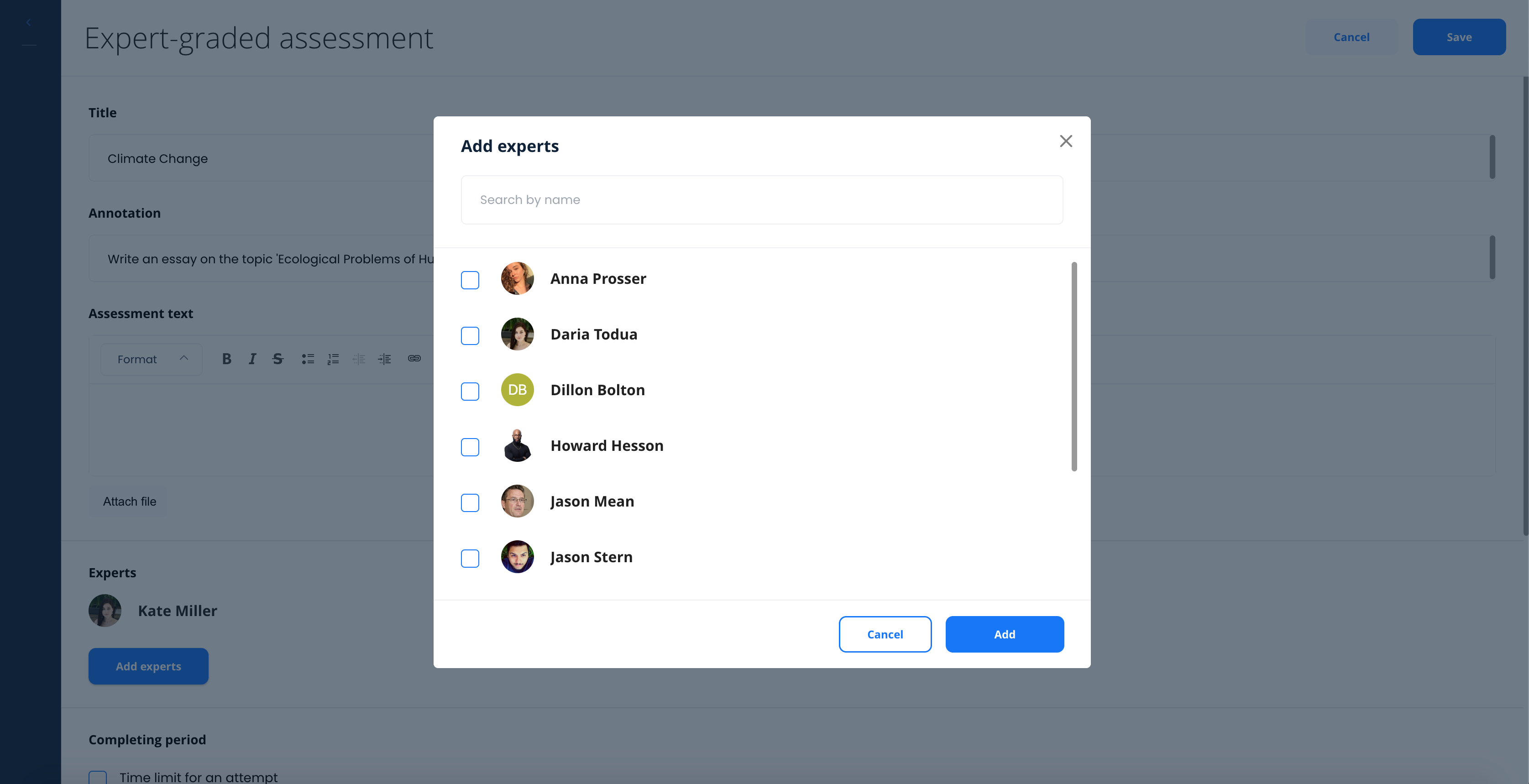Apply italic formatting in the text toolbar
Screen dimensions: 1529x784
click(x=251, y=359)
